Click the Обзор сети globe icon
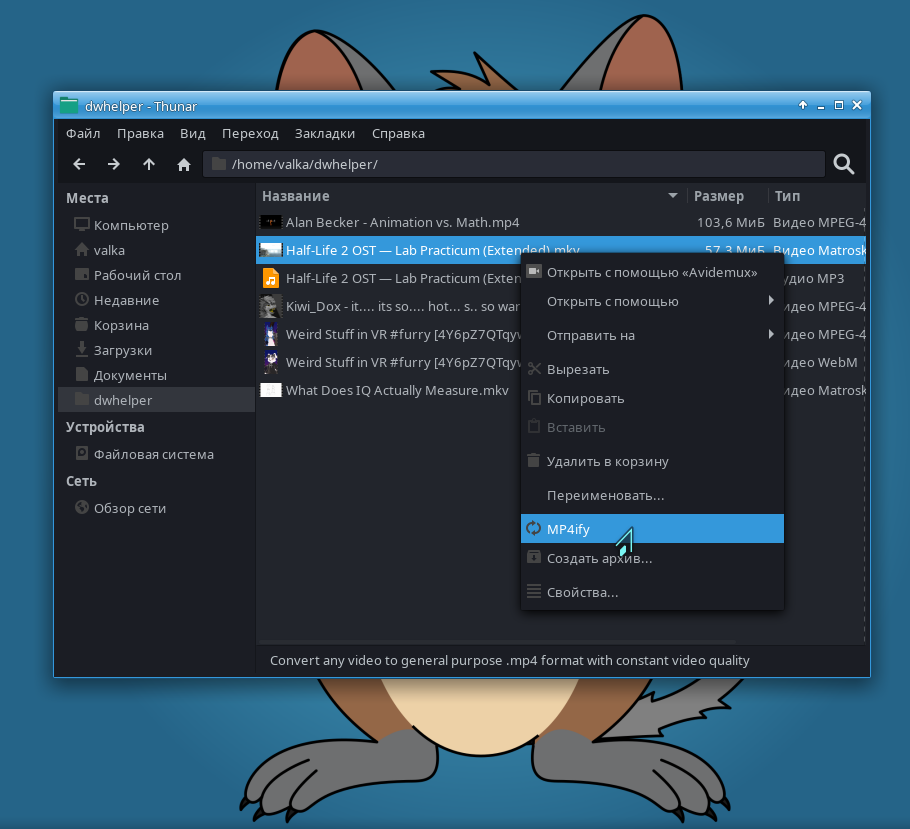910x829 pixels. click(82, 507)
